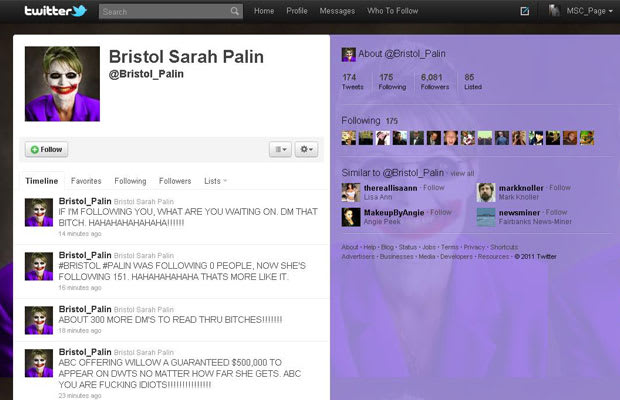The image size is (620, 400).
Task: Open the gear settings dropdown on profile
Action: point(306,149)
